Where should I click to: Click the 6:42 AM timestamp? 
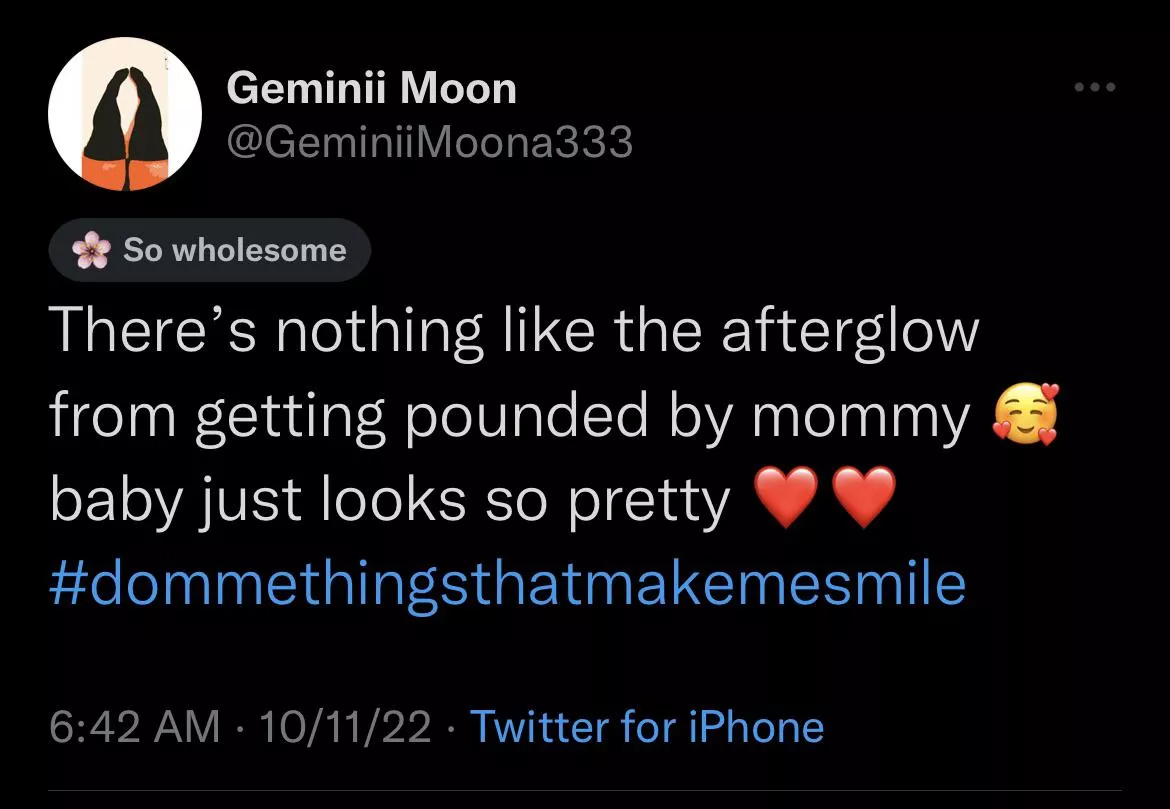tap(134, 727)
